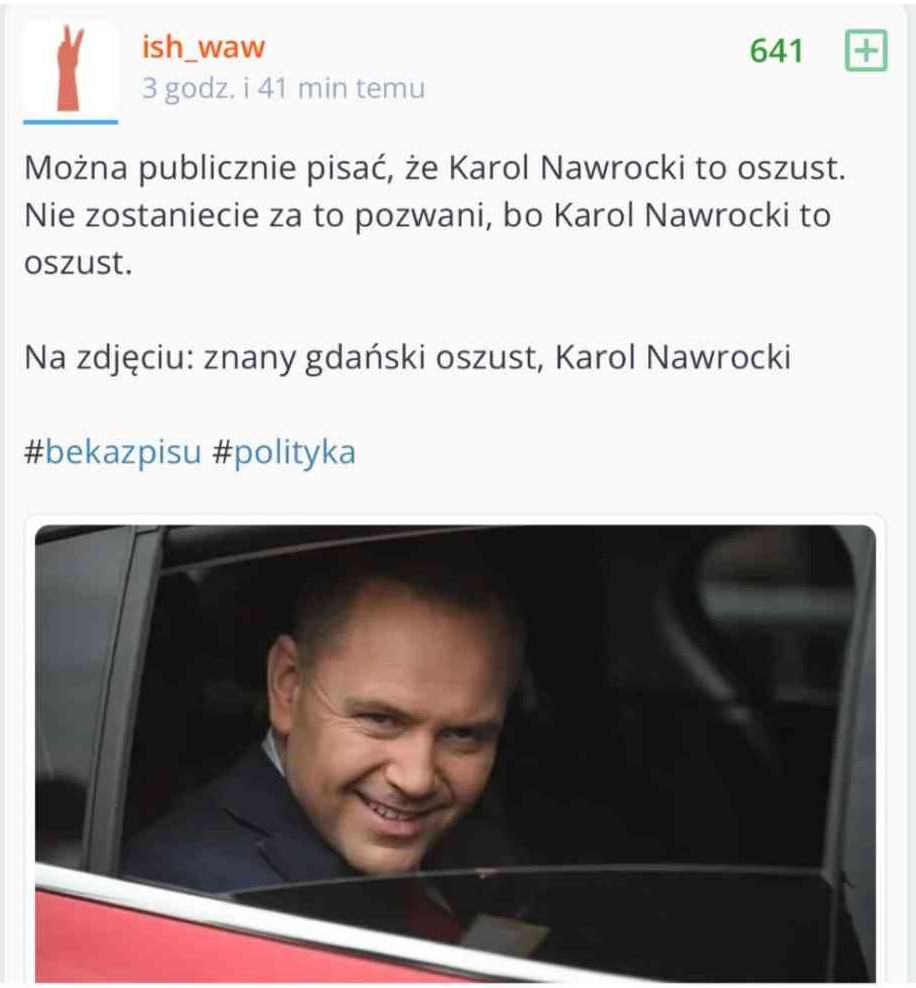Viewport: 916px width, 988px height.
Task: Click the caption line 'Na zdjęciu: znany gdański oszust'
Action: (x=407, y=358)
